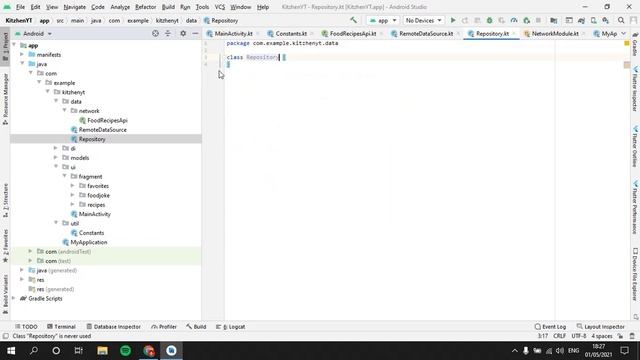Open the Build menu

click(168, 7)
